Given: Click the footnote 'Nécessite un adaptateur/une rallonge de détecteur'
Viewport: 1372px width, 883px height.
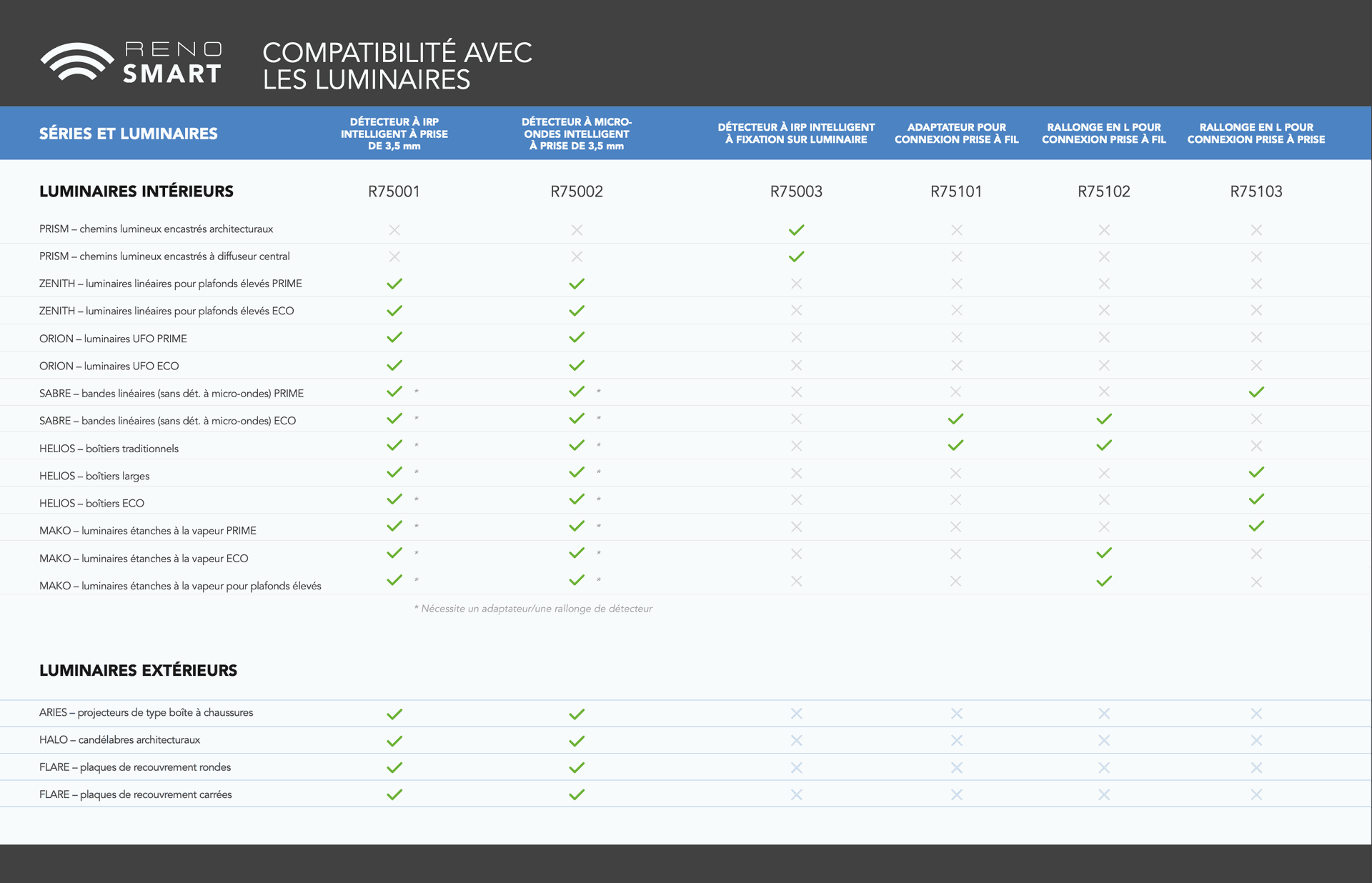Looking at the screenshot, I should (x=533, y=609).
